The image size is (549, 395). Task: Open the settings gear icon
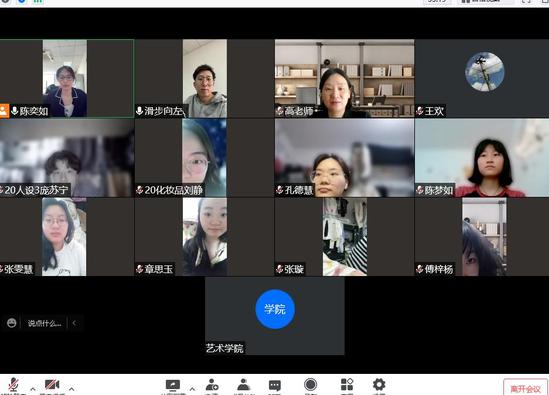pos(379,384)
